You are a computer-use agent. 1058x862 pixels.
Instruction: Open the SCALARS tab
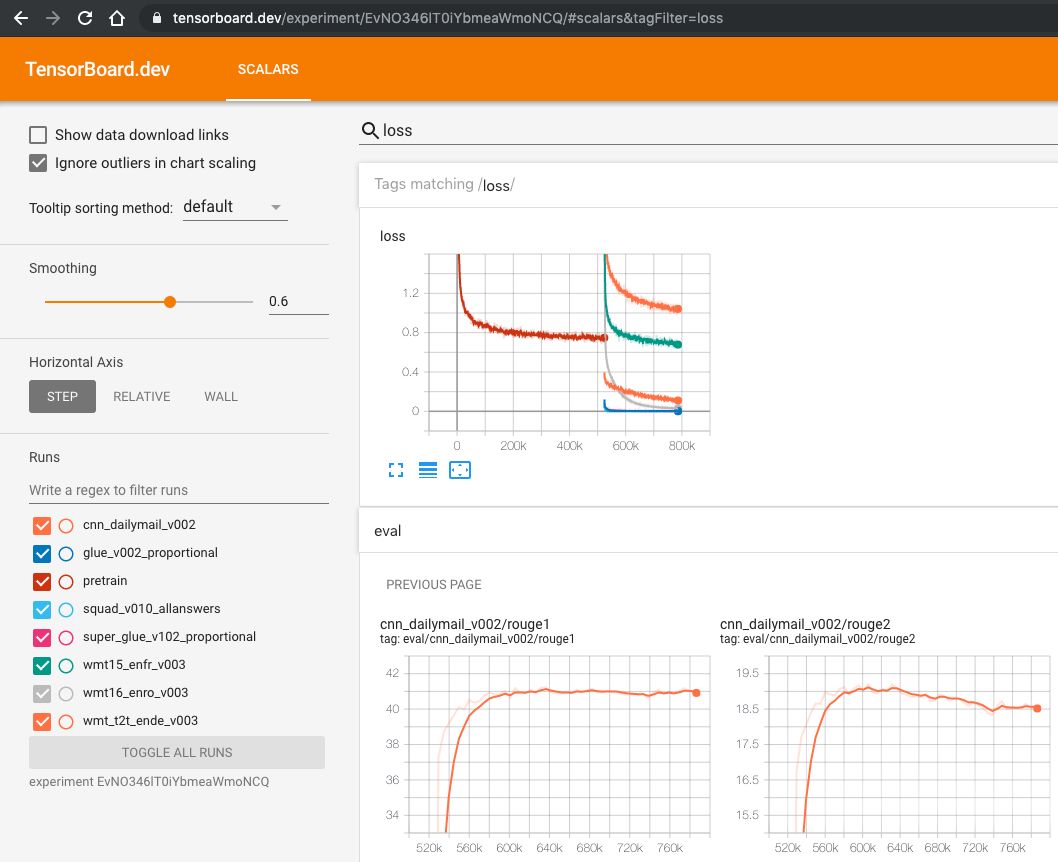268,70
